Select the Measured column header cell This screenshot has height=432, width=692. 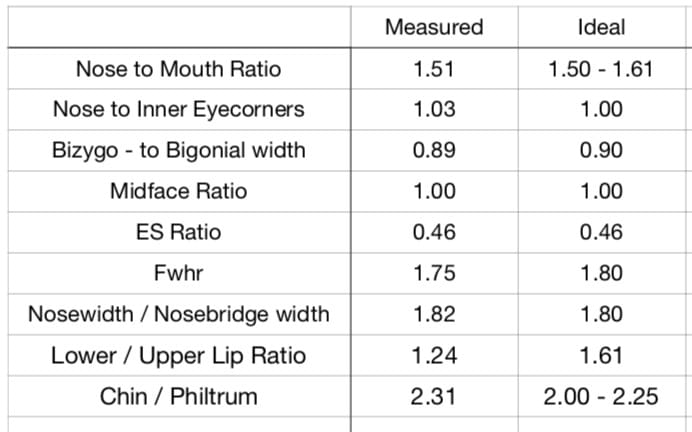[435, 27]
